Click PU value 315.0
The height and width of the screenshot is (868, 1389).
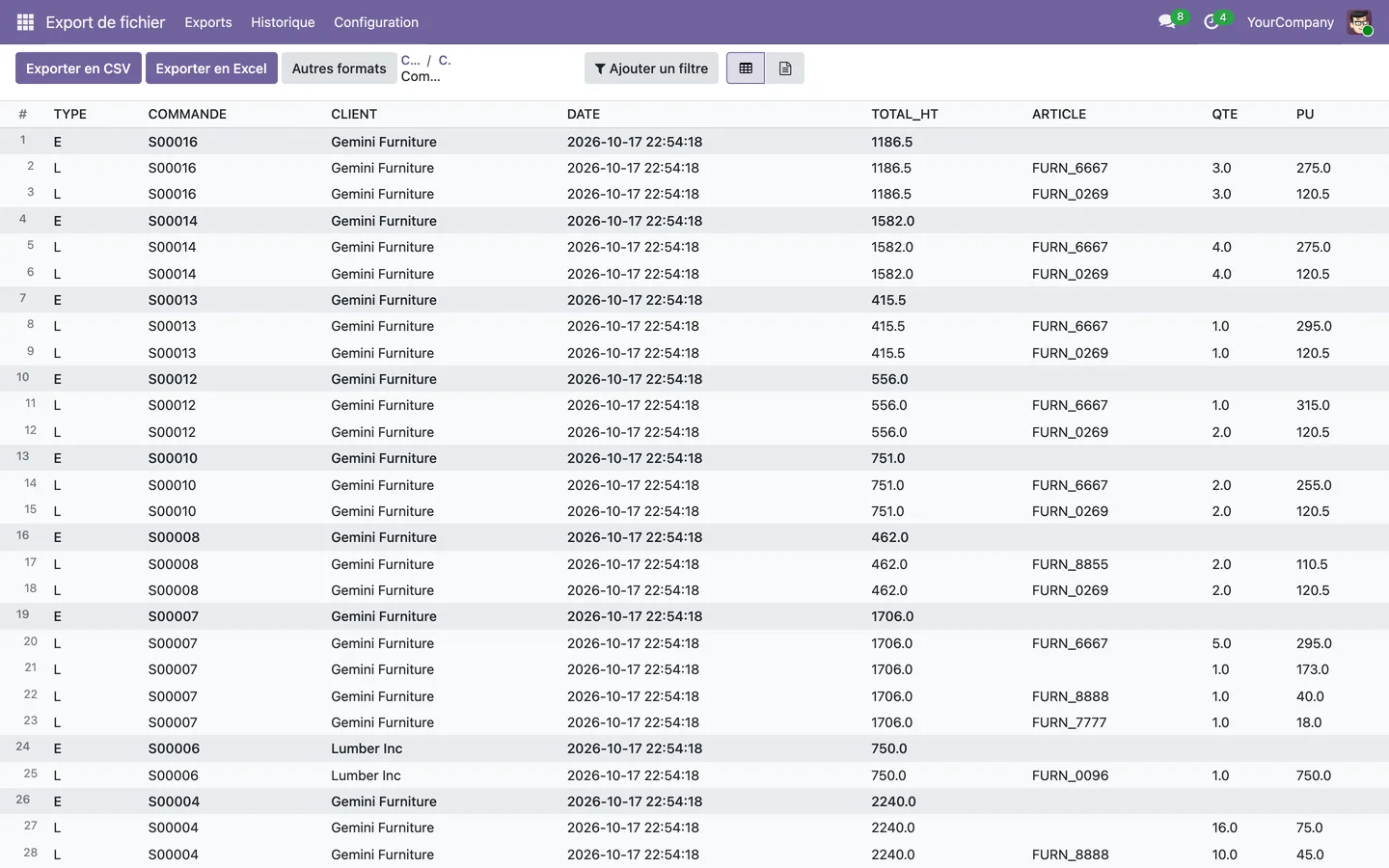click(x=1314, y=405)
